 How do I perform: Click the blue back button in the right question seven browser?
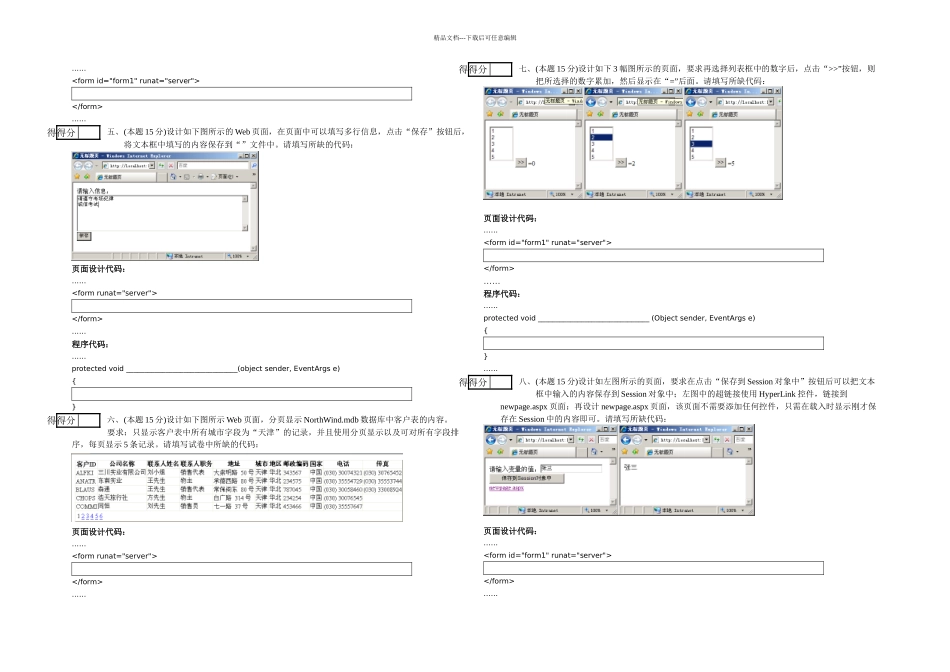tap(691, 102)
